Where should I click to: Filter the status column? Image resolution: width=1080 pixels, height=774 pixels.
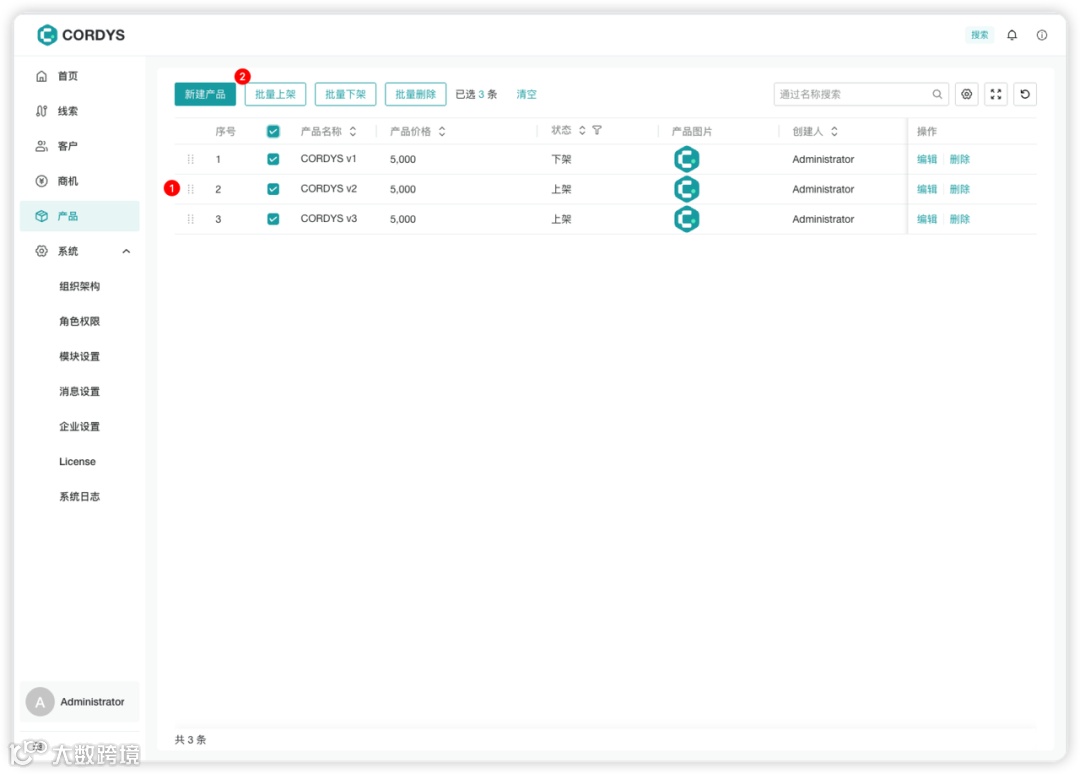point(597,130)
